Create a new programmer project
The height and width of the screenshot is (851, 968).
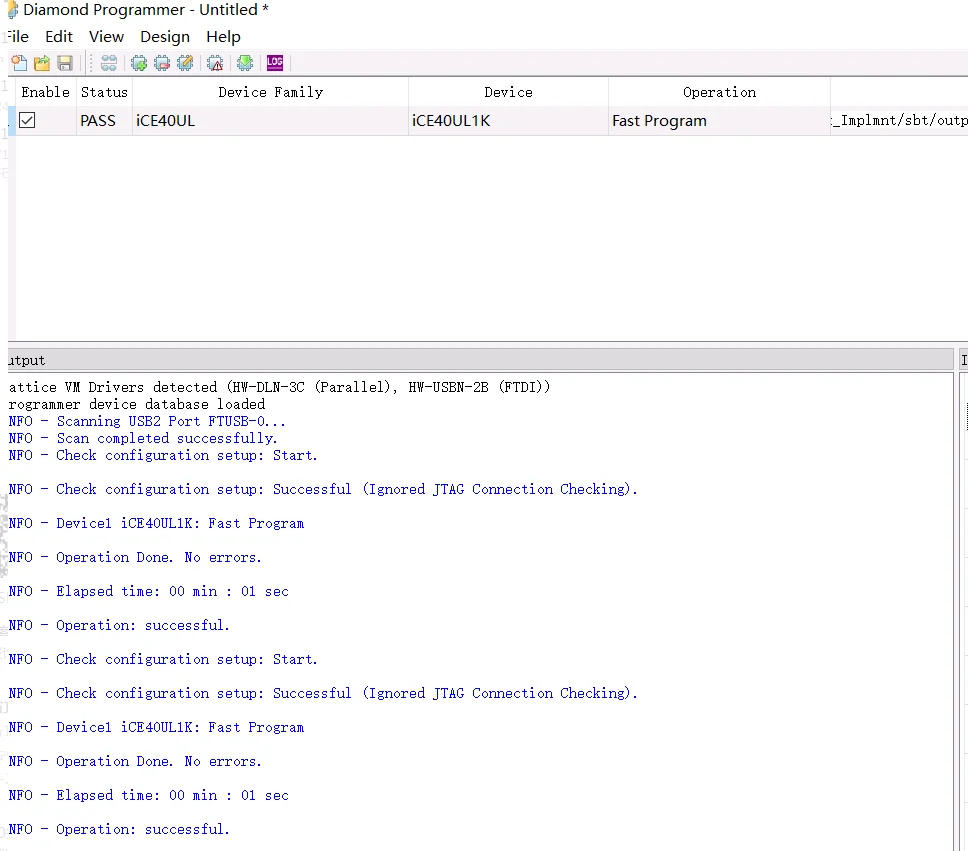pos(19,63)
